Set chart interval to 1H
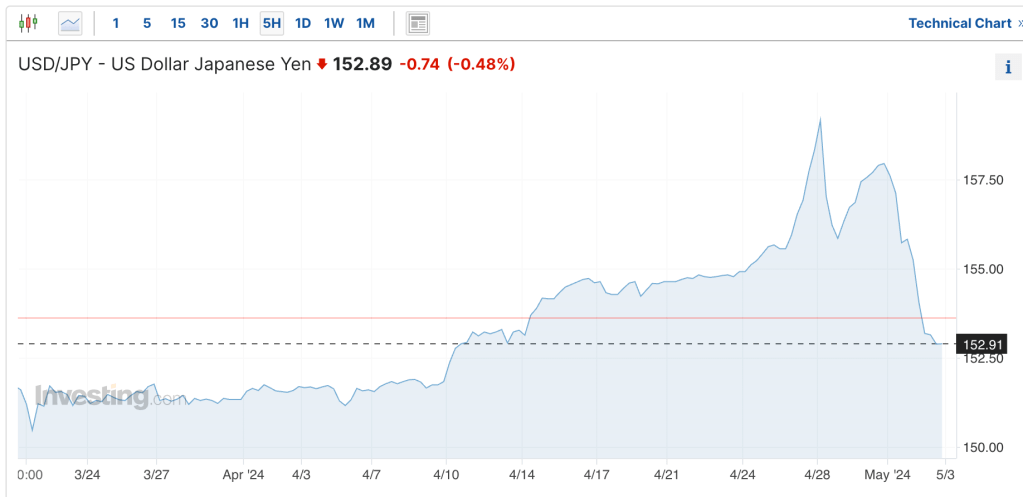The height and width of the screenshot is (497, 1023). [x=240, y=23]
